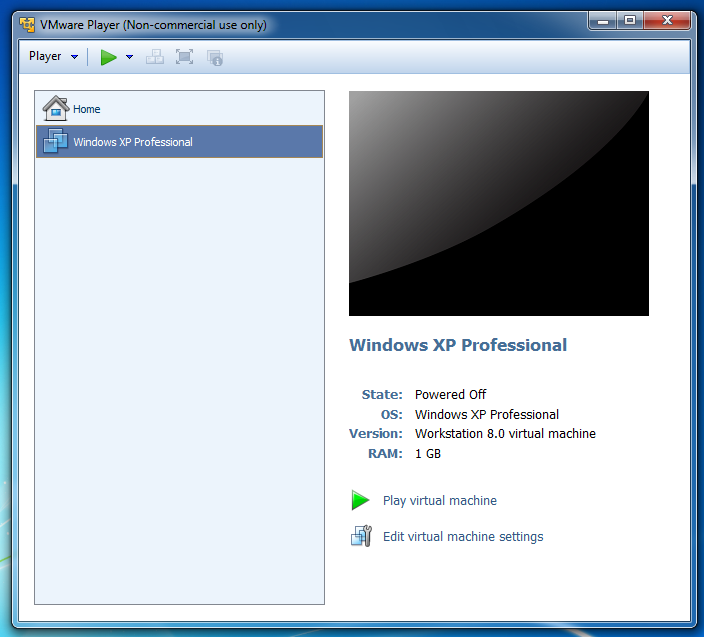Click the Workstation 8.0 virtual machine text
This screenshot has height=637, width=704.
pos(505,434)
